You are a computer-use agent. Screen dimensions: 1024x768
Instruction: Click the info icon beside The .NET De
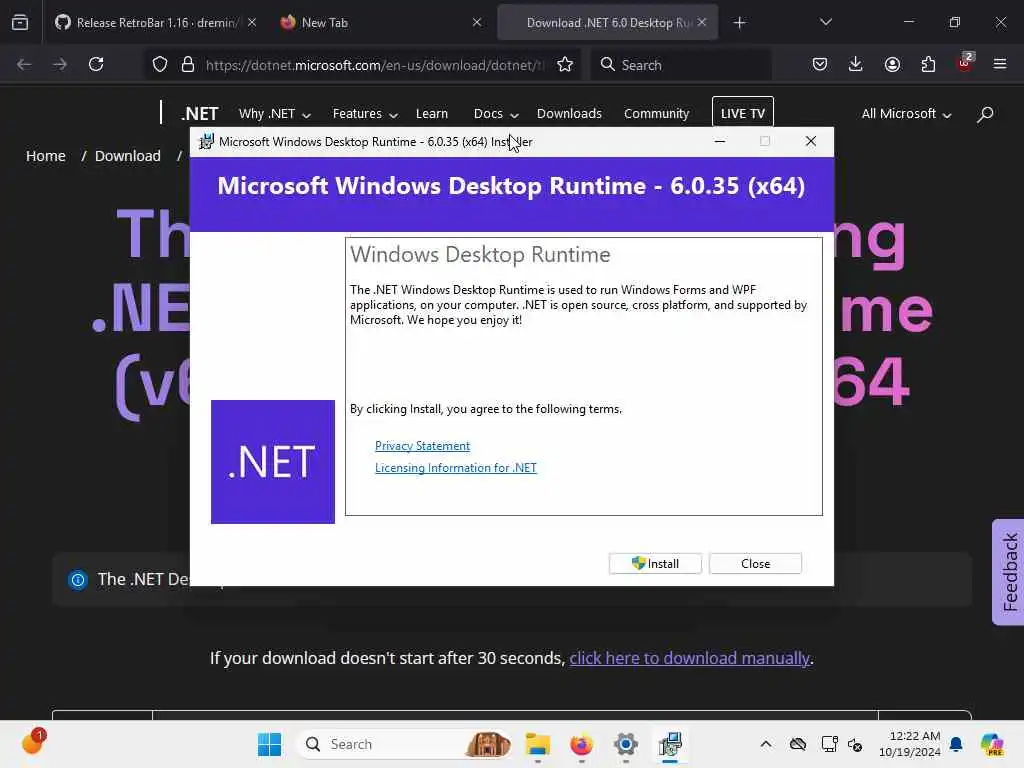(x=78, y=579)
